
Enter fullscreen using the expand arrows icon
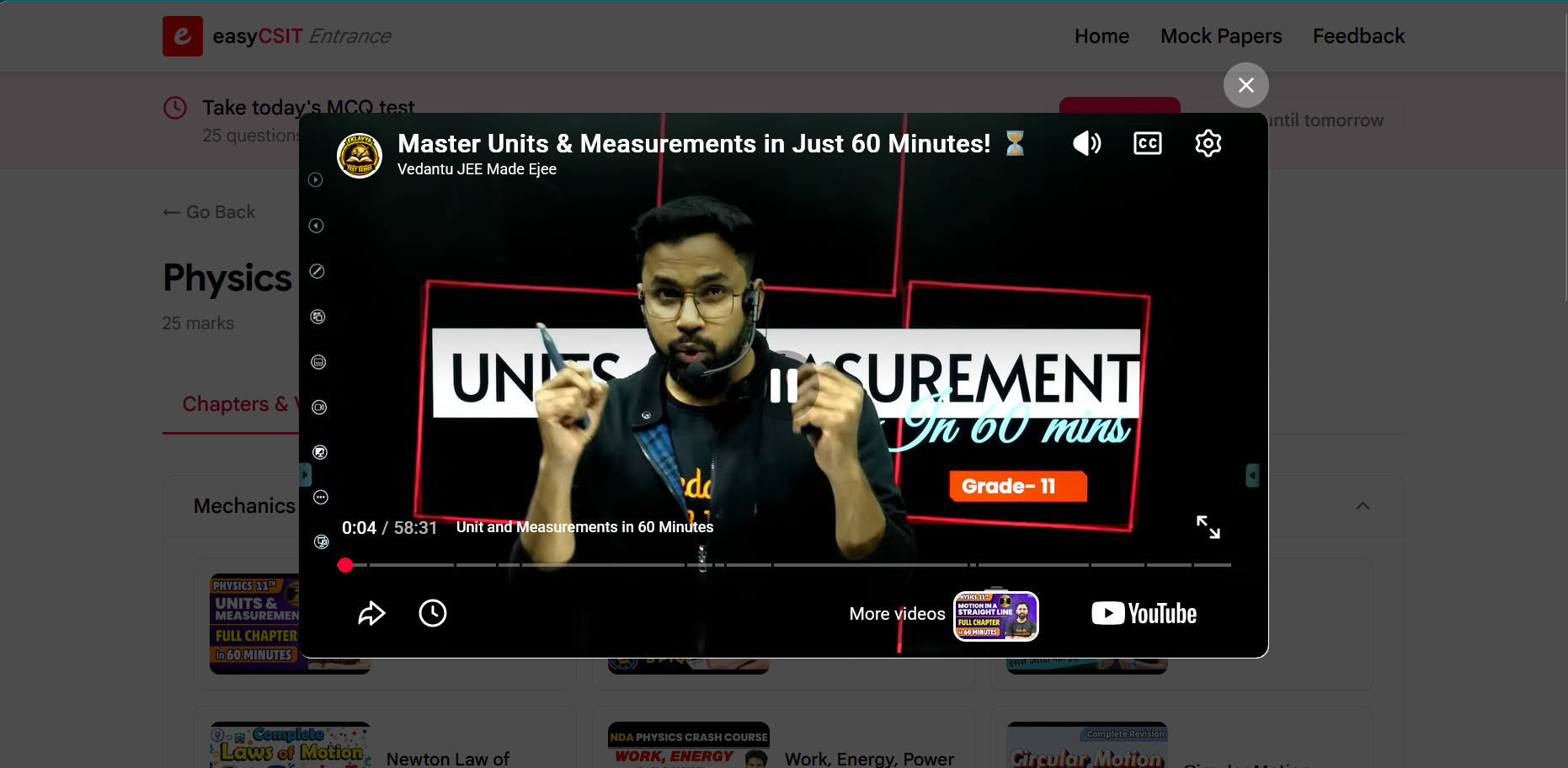(1208, 527)
